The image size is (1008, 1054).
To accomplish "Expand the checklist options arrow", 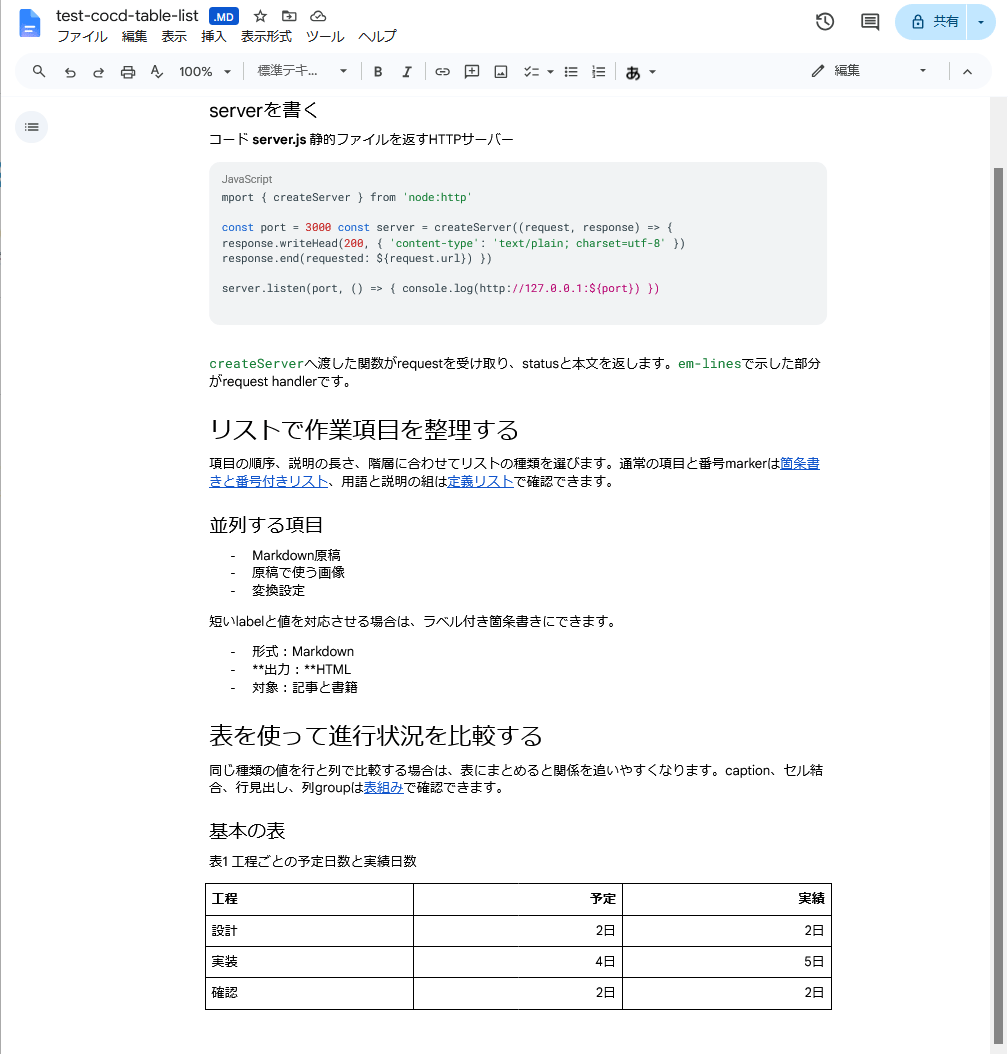I will (550, 72).
